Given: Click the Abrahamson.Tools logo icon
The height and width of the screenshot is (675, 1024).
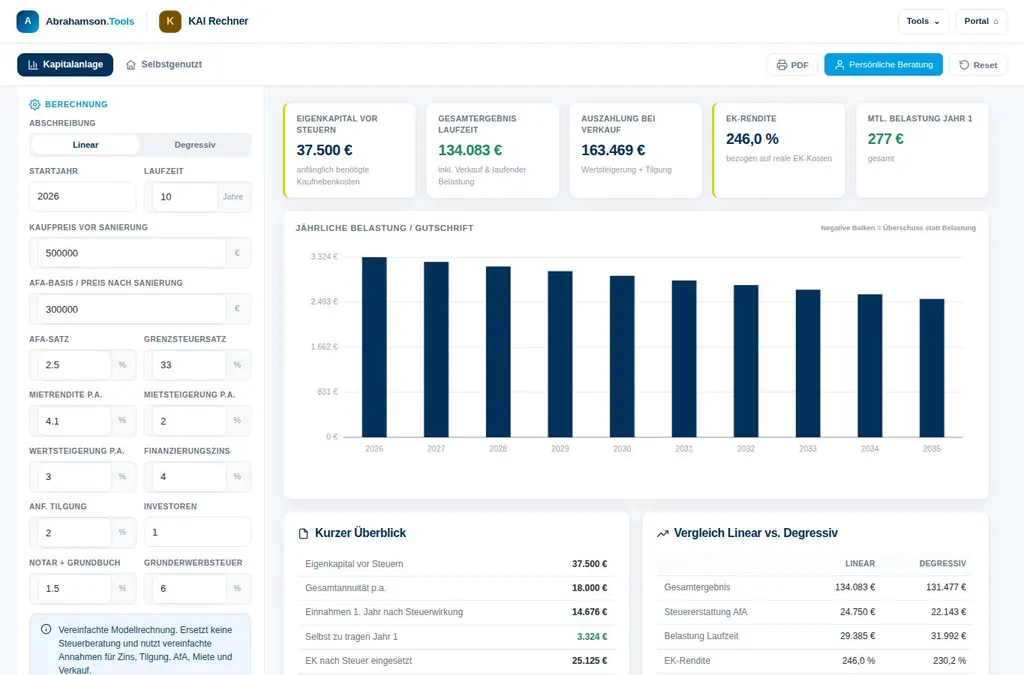Looking at the screenshot, I should coord(27,21).
